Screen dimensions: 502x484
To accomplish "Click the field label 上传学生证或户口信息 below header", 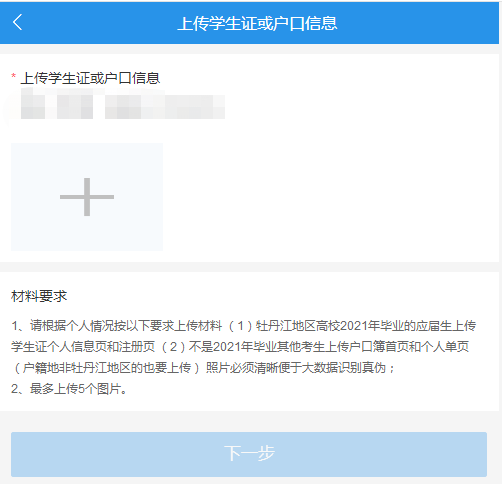I will [90, 78].
